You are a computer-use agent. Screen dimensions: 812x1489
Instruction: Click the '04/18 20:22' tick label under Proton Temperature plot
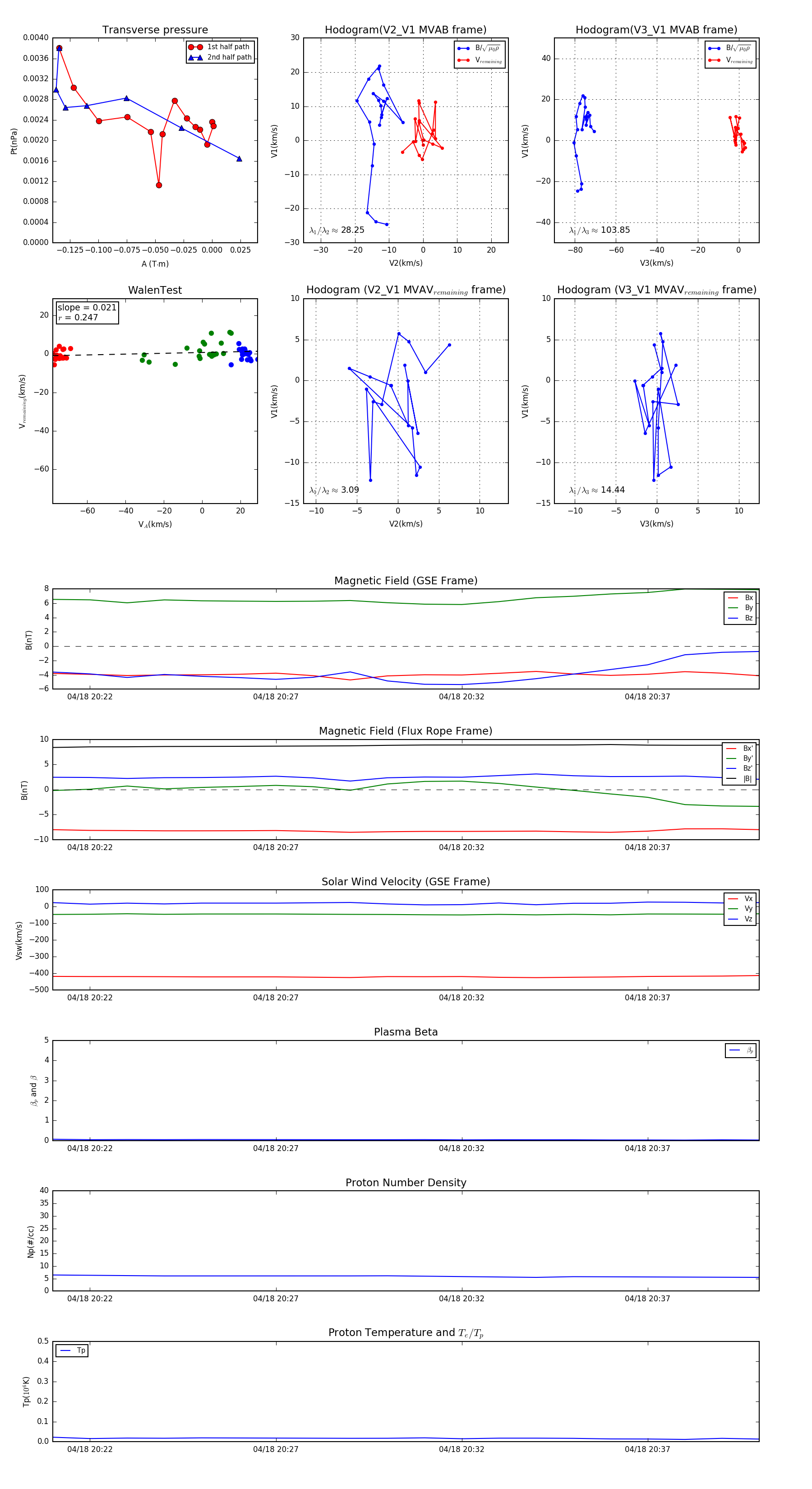click(x=90, y=1449)
